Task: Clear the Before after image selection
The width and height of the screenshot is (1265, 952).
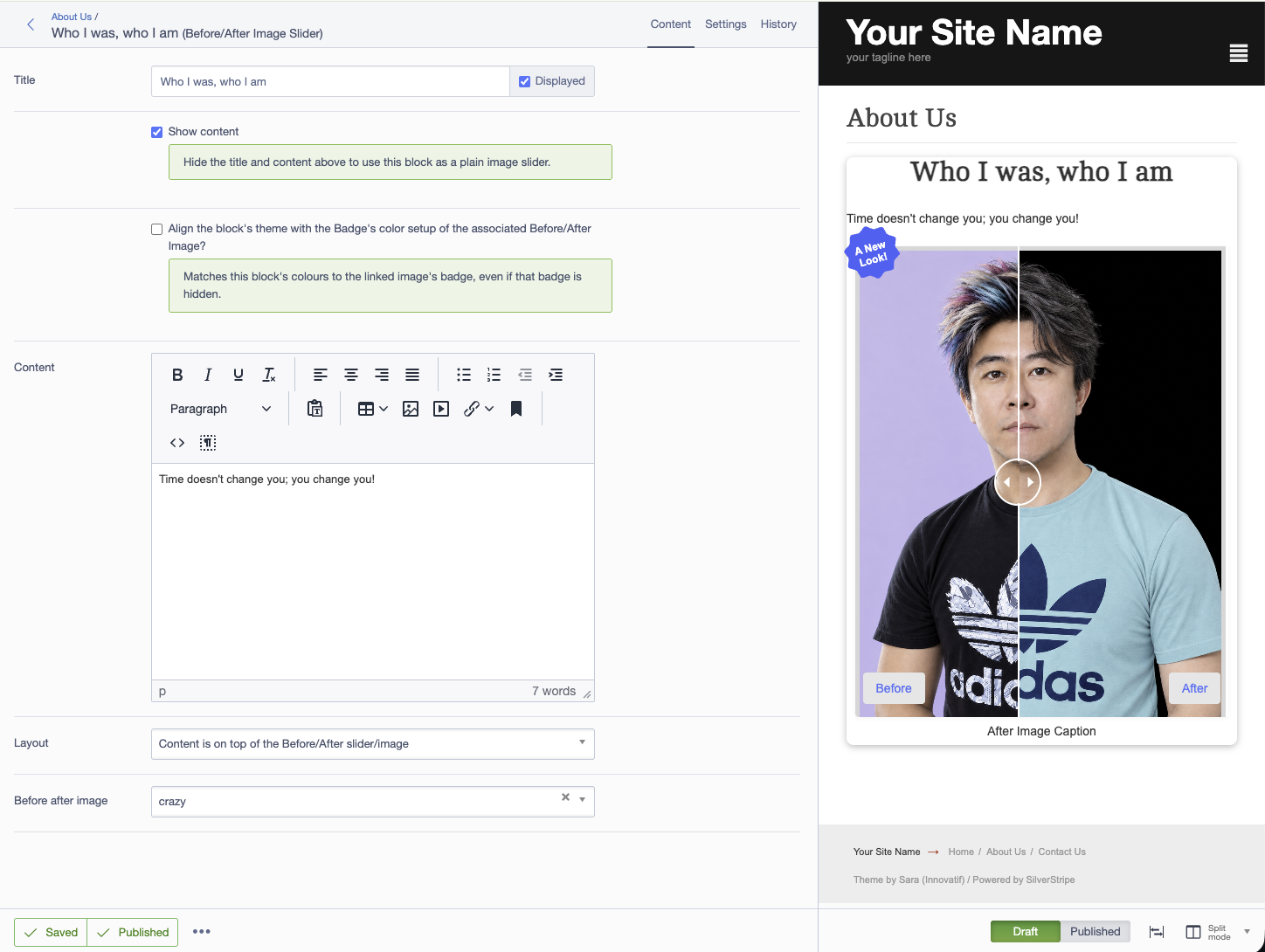Action: point(565,797)
